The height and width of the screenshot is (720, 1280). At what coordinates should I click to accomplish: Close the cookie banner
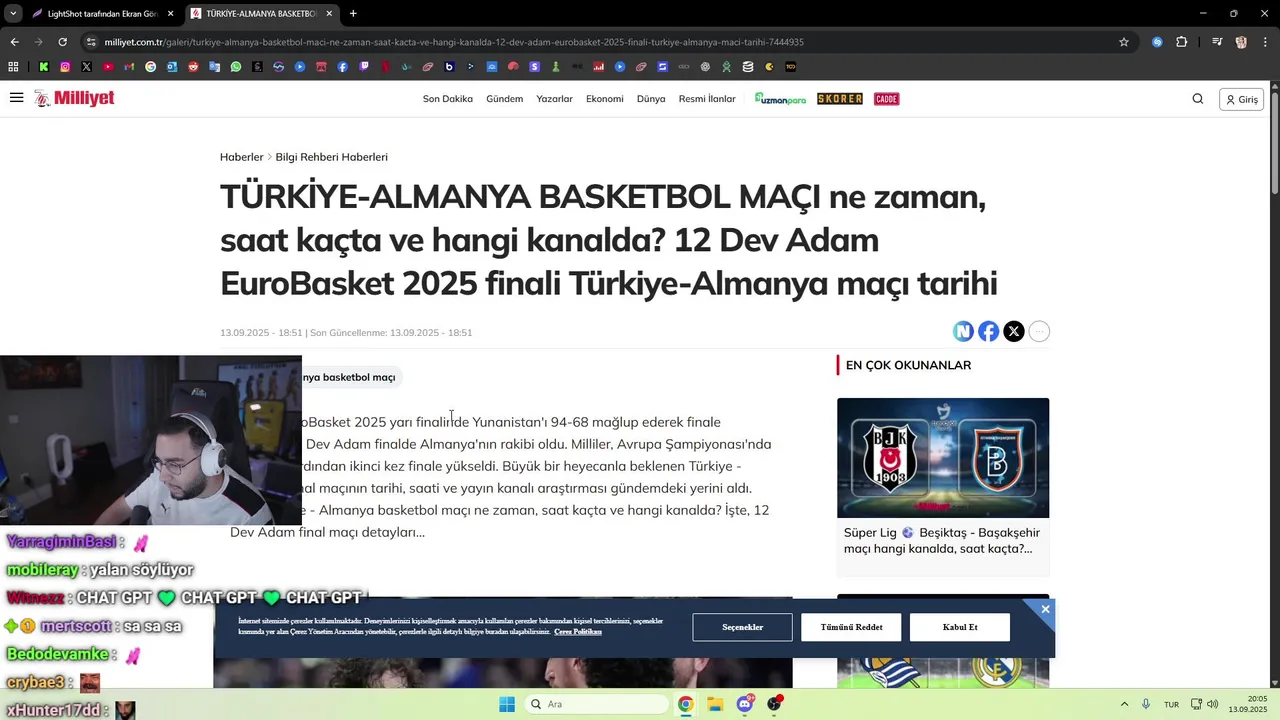click(1045, 609)
